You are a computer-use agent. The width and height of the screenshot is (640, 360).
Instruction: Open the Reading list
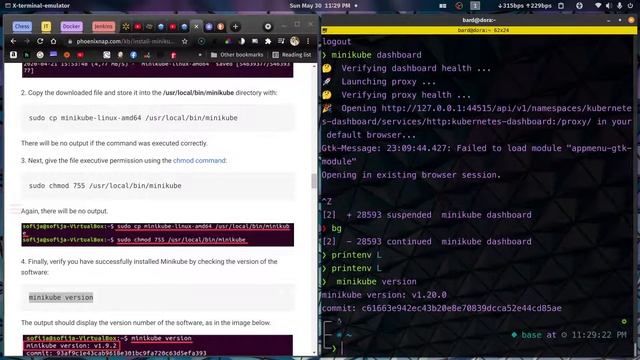(x=292, y=55)
